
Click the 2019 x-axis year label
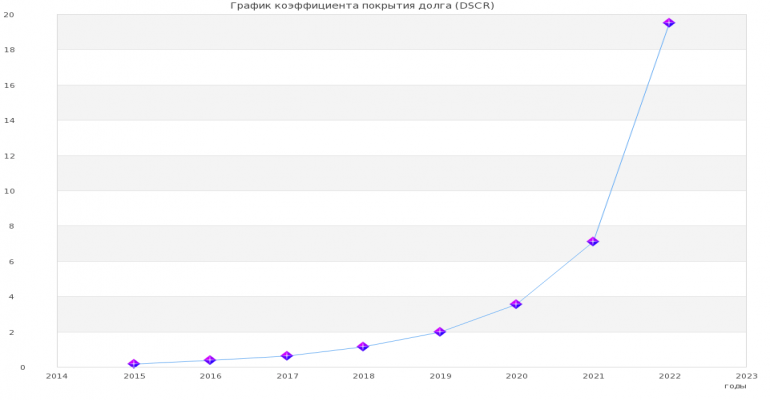click(440, 376)
